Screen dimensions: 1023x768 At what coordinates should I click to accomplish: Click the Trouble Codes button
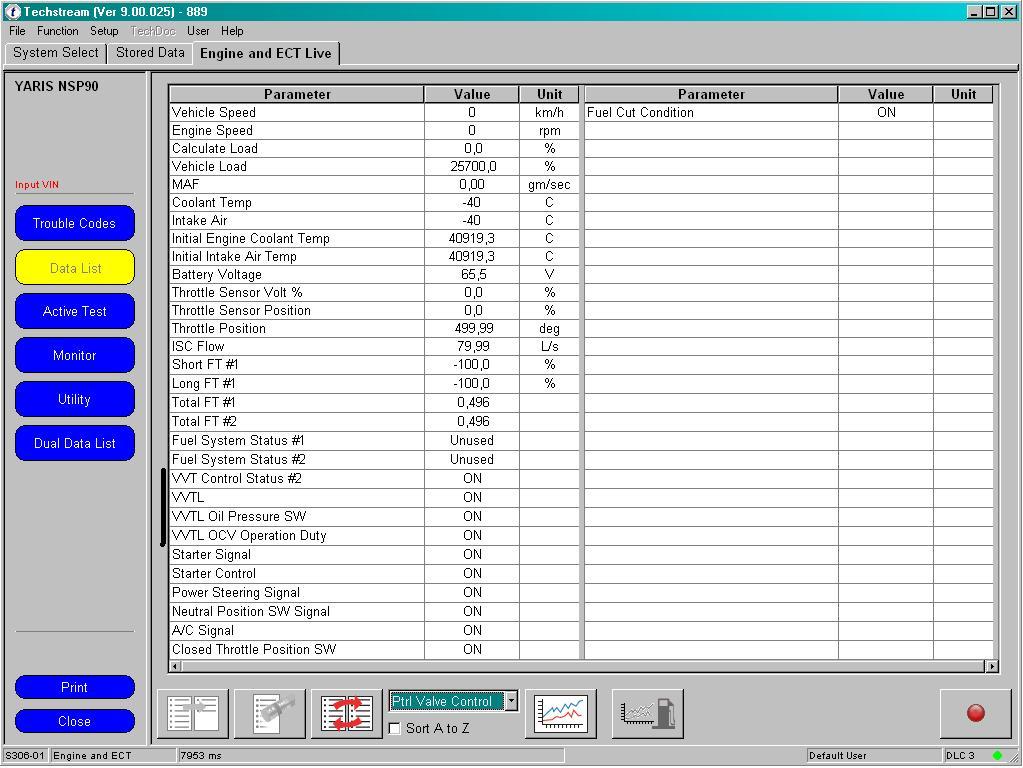(x=74, y=224)
